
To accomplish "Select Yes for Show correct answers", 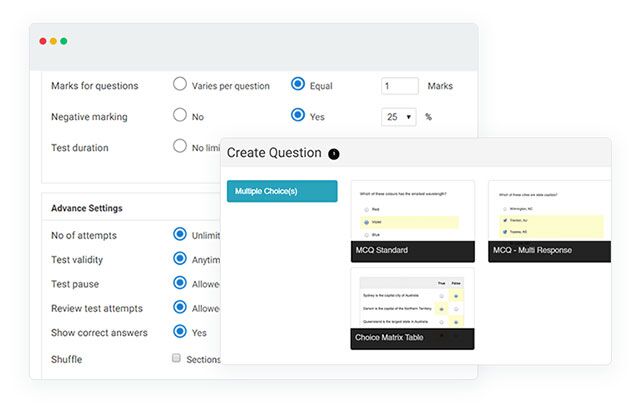I will (x=180, y=331).
